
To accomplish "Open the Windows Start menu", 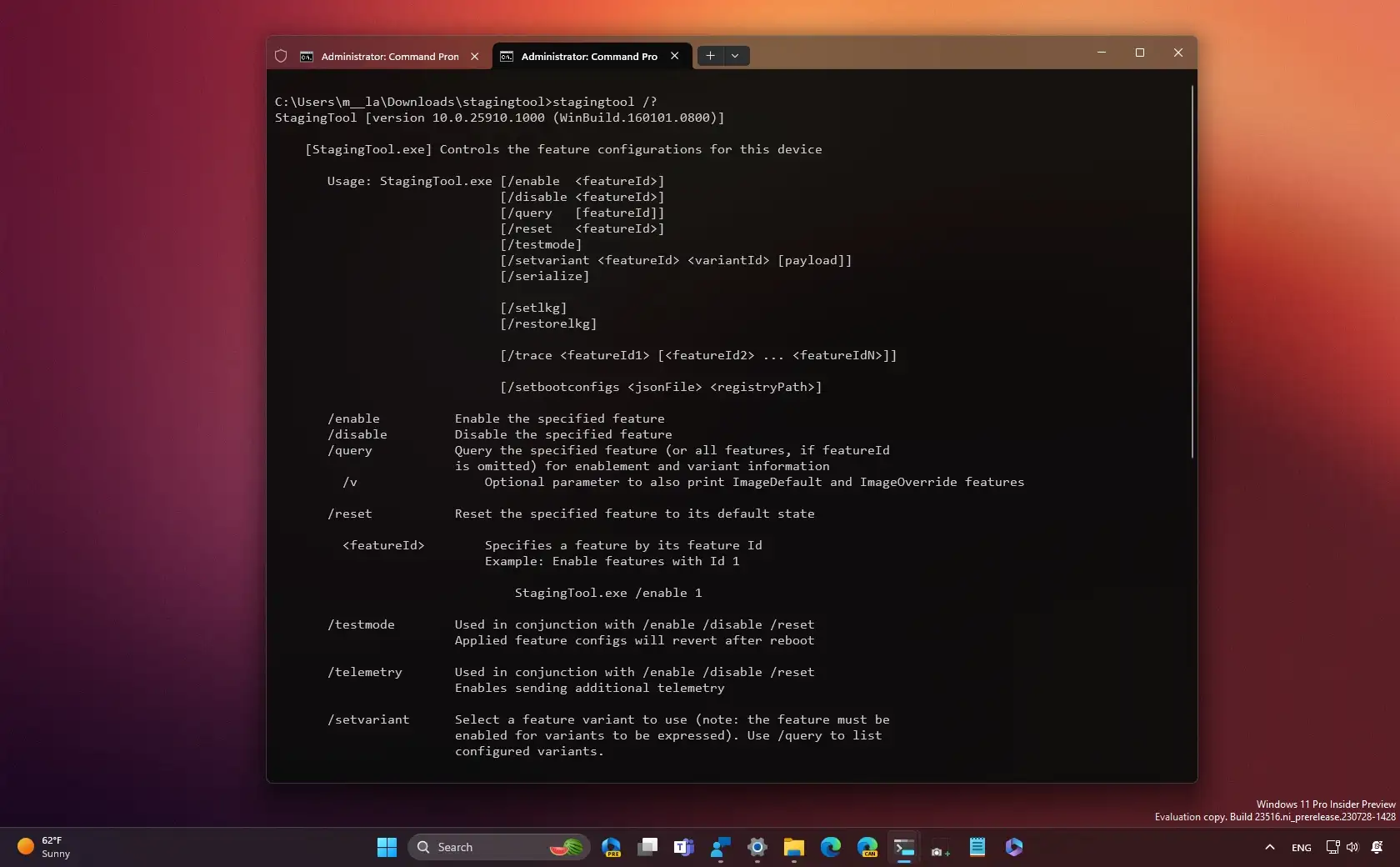I will [387, 847].
